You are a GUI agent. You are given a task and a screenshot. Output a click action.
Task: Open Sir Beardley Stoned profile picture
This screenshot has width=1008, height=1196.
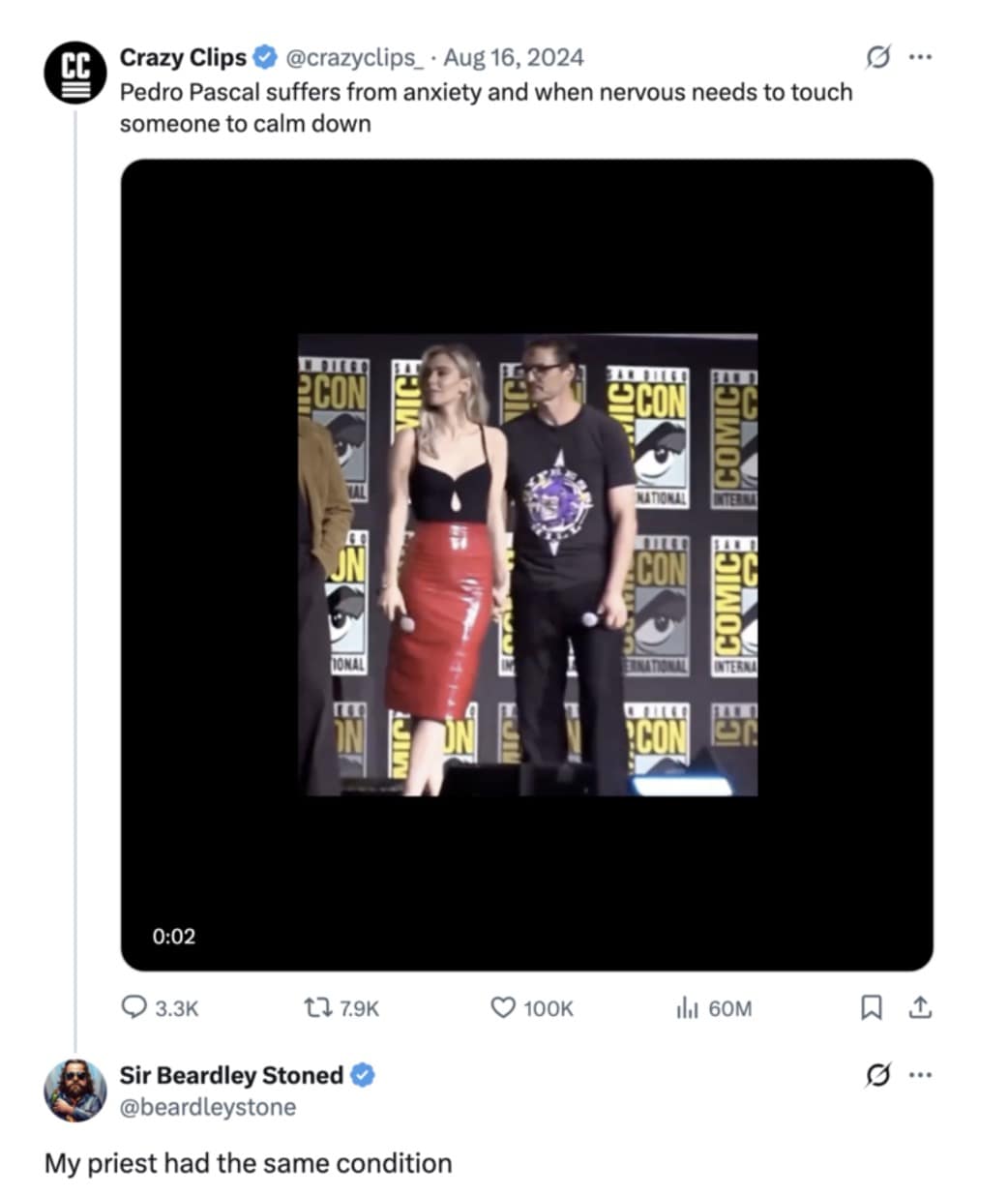(x=74, y=1091)
